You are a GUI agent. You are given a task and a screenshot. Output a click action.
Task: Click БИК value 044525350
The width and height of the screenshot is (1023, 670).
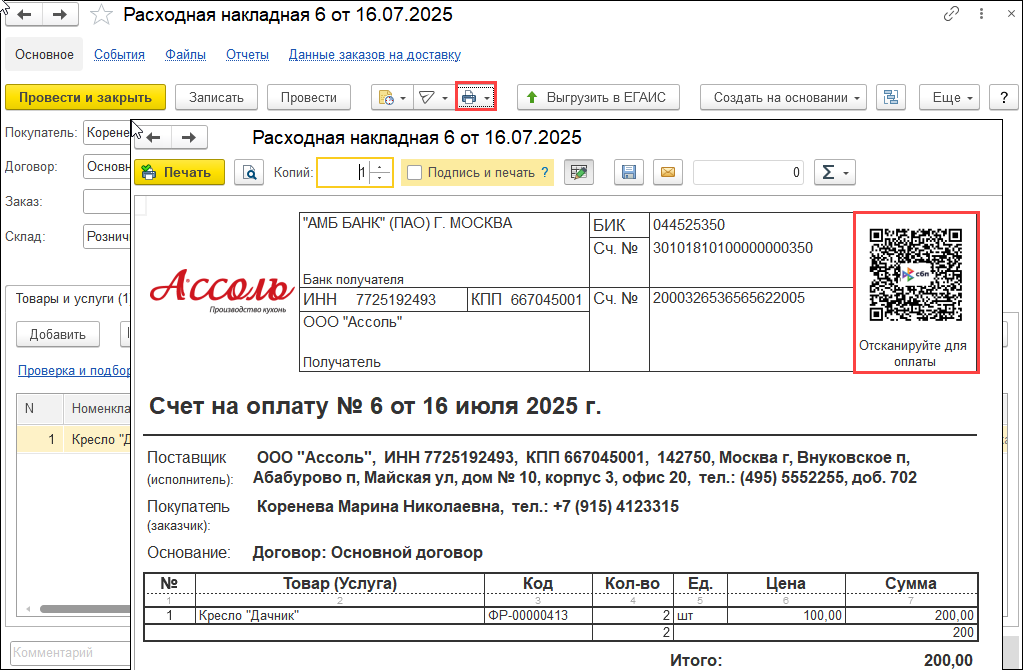pos(688,225)
